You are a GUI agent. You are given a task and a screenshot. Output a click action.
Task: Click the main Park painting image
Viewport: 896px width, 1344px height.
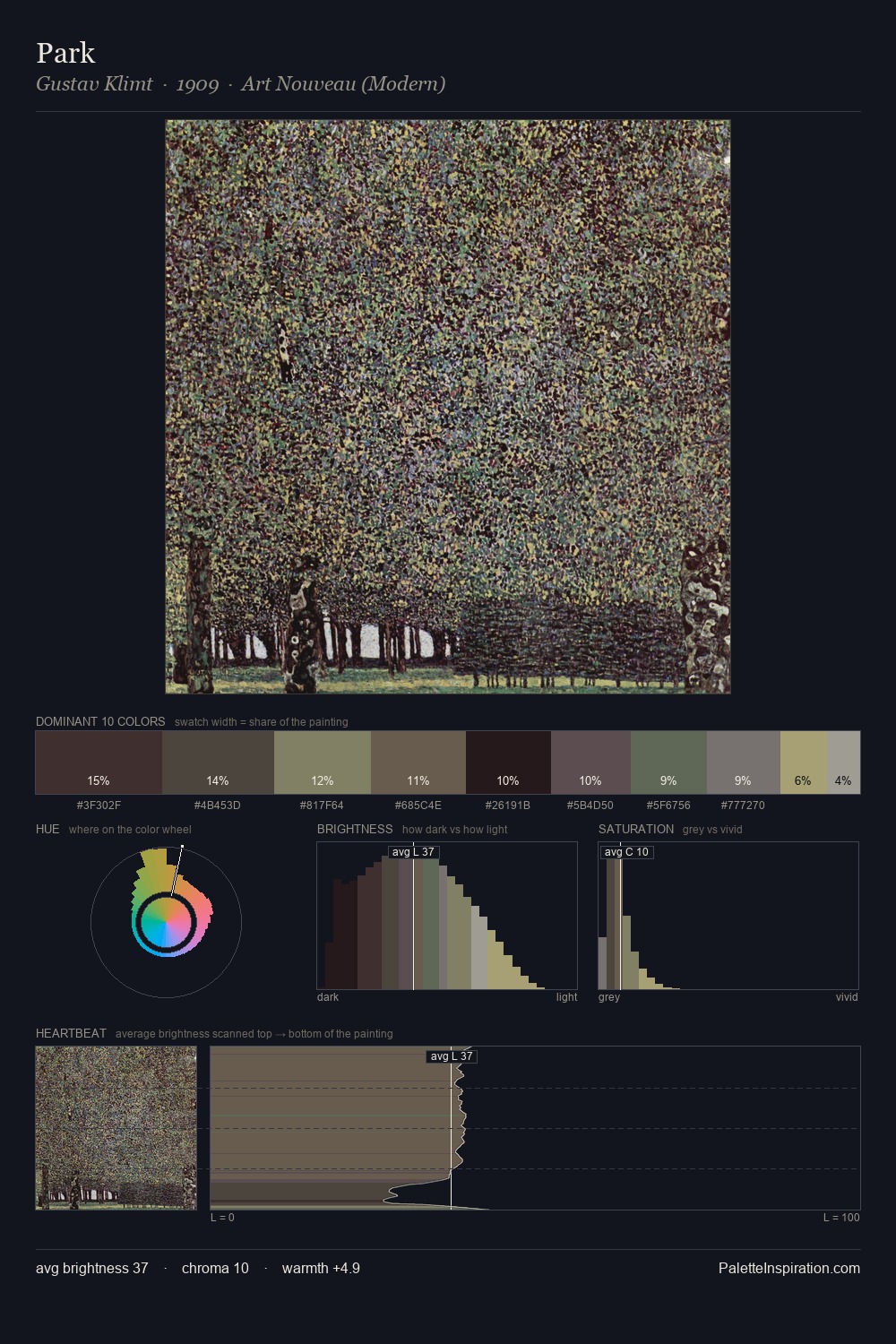448,407
